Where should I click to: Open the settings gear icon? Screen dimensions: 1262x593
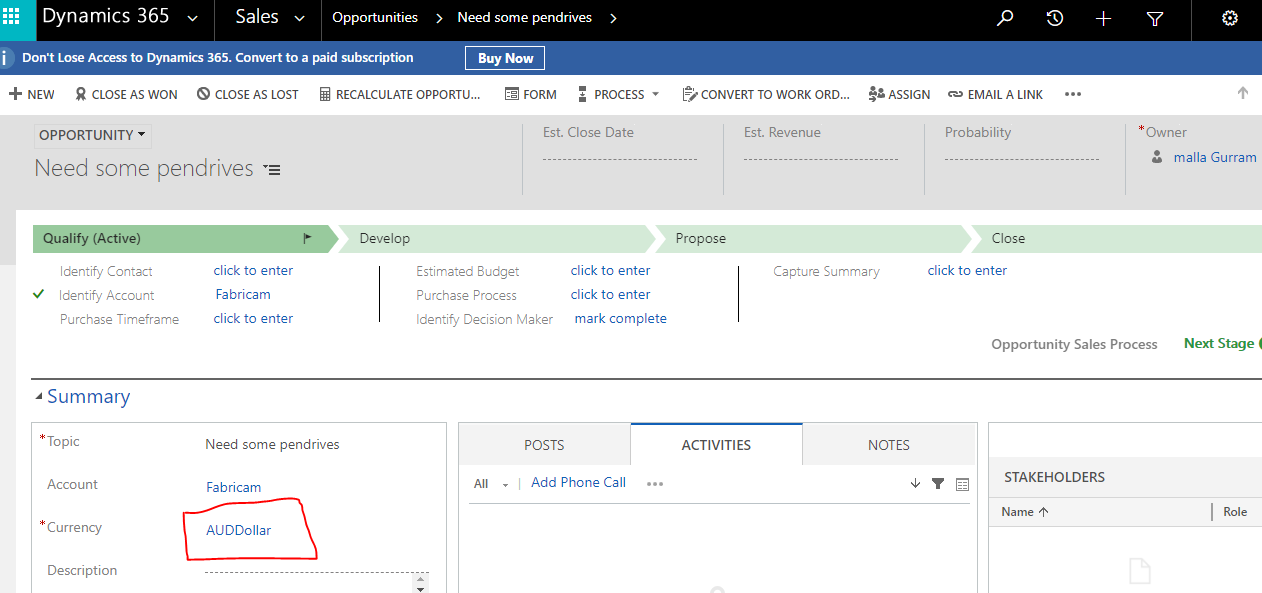pos(1230,18)
